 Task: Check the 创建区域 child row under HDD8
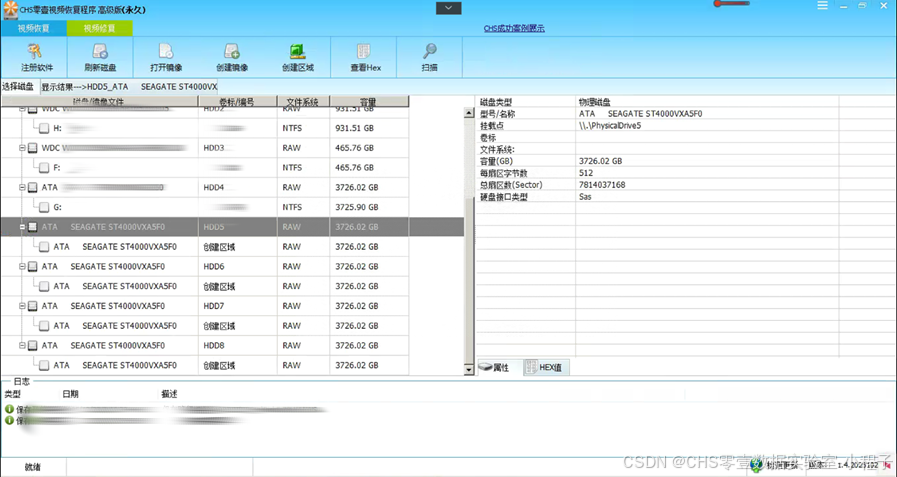44,365
